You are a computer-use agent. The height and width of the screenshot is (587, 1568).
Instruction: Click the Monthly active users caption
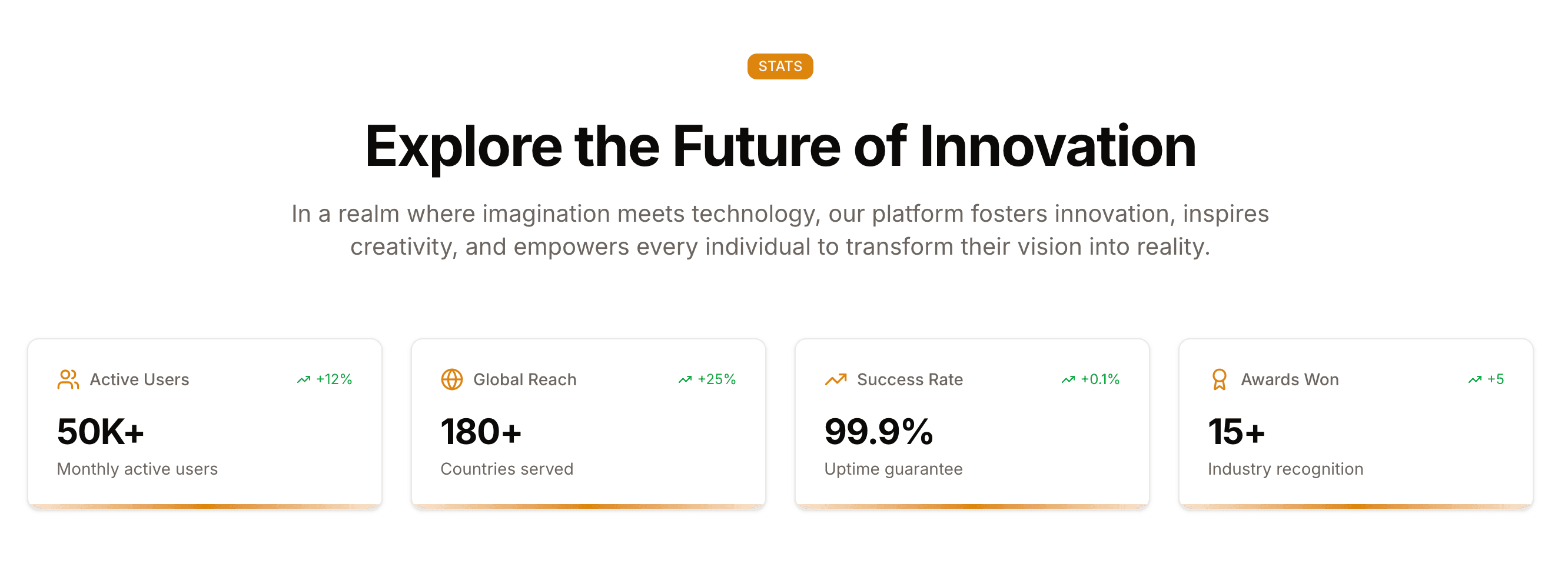click(x=137, y=469)
